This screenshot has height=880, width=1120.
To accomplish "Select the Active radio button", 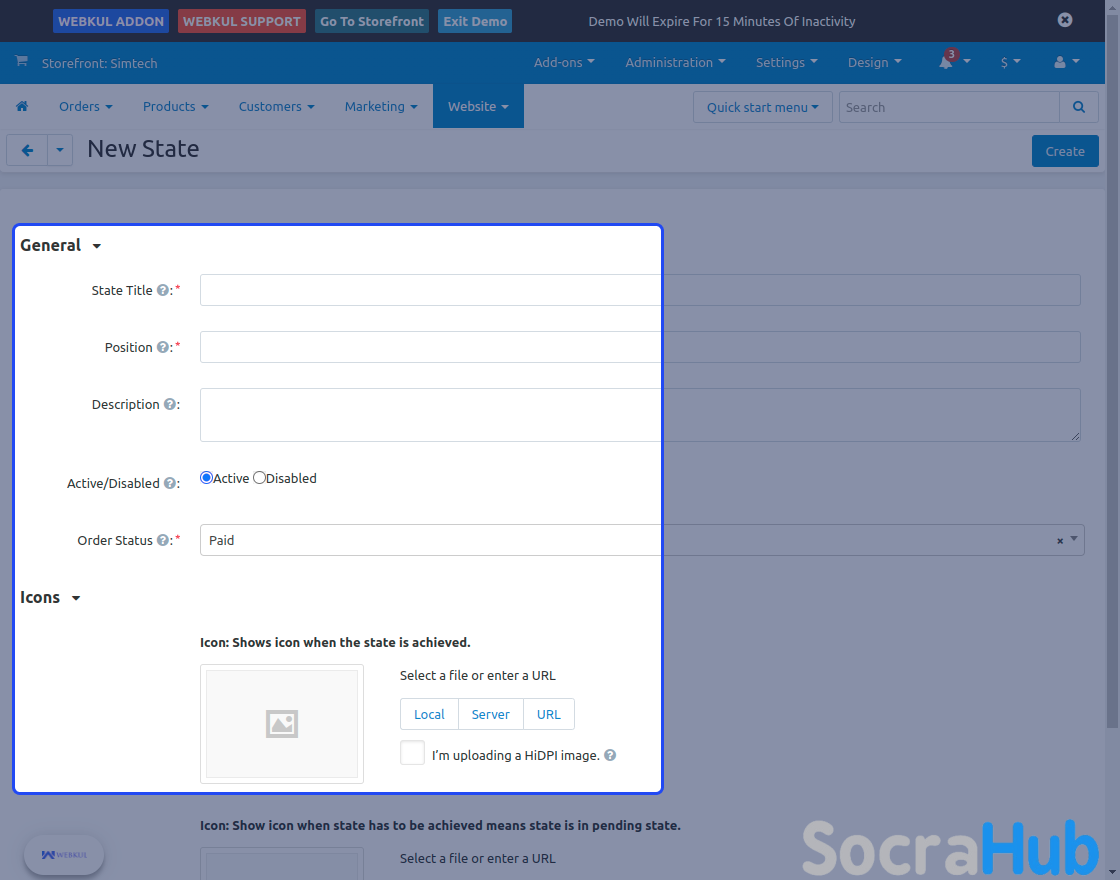I will (206, 478).
